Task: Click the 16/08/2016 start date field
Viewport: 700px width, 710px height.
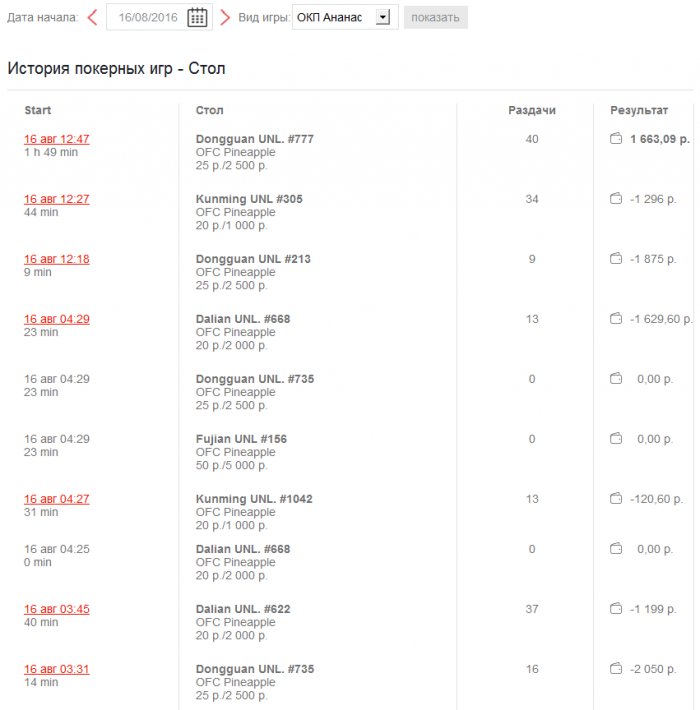Action: (x=159, y=17)
